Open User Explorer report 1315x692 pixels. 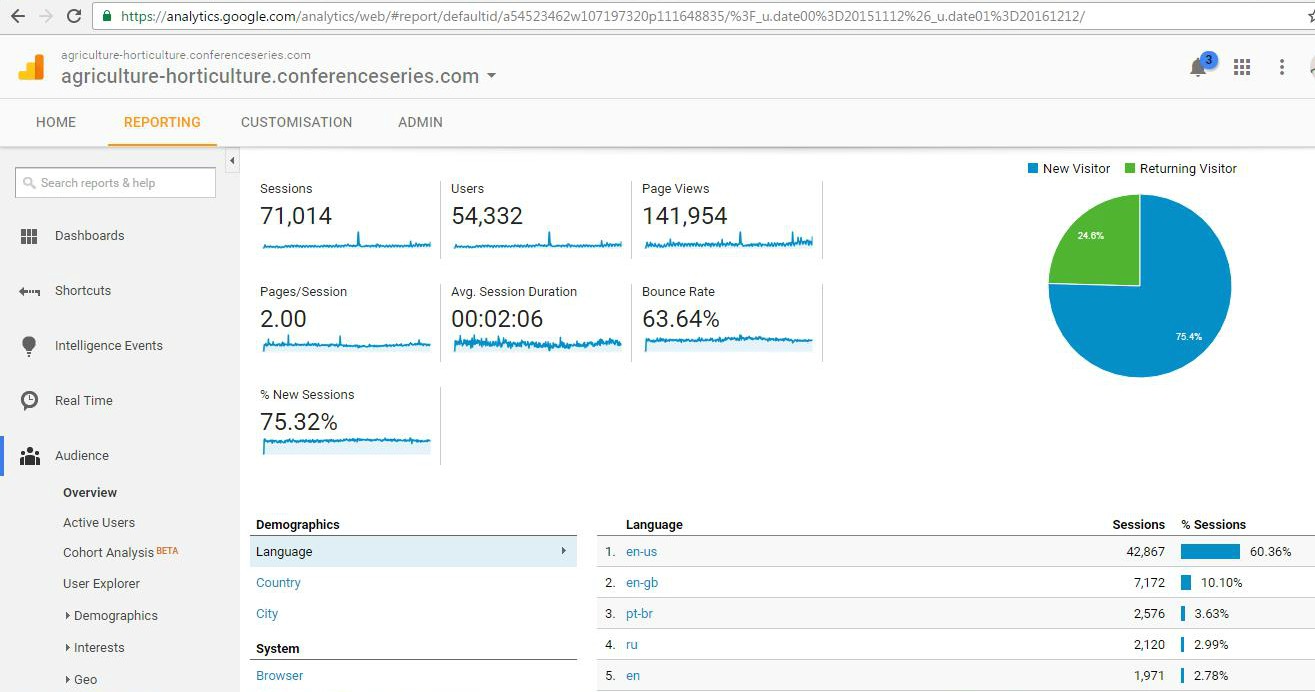click(101, 584)
